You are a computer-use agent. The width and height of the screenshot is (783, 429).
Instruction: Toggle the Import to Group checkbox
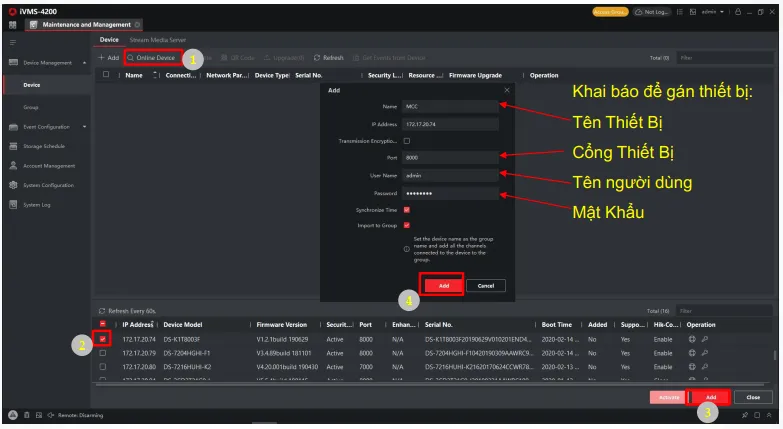[x=406, y=225]
